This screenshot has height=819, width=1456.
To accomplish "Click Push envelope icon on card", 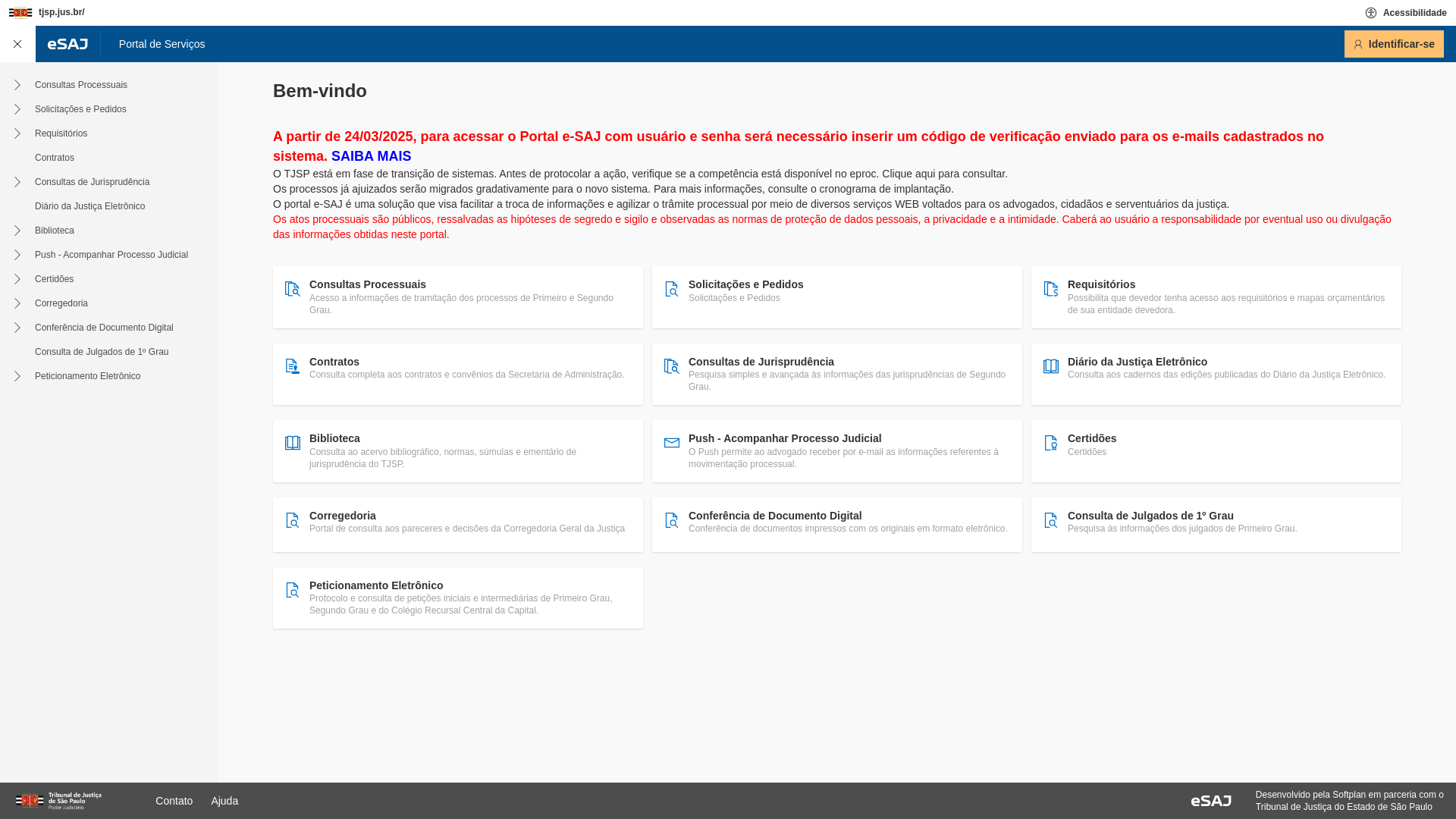I will click(672, 443).
